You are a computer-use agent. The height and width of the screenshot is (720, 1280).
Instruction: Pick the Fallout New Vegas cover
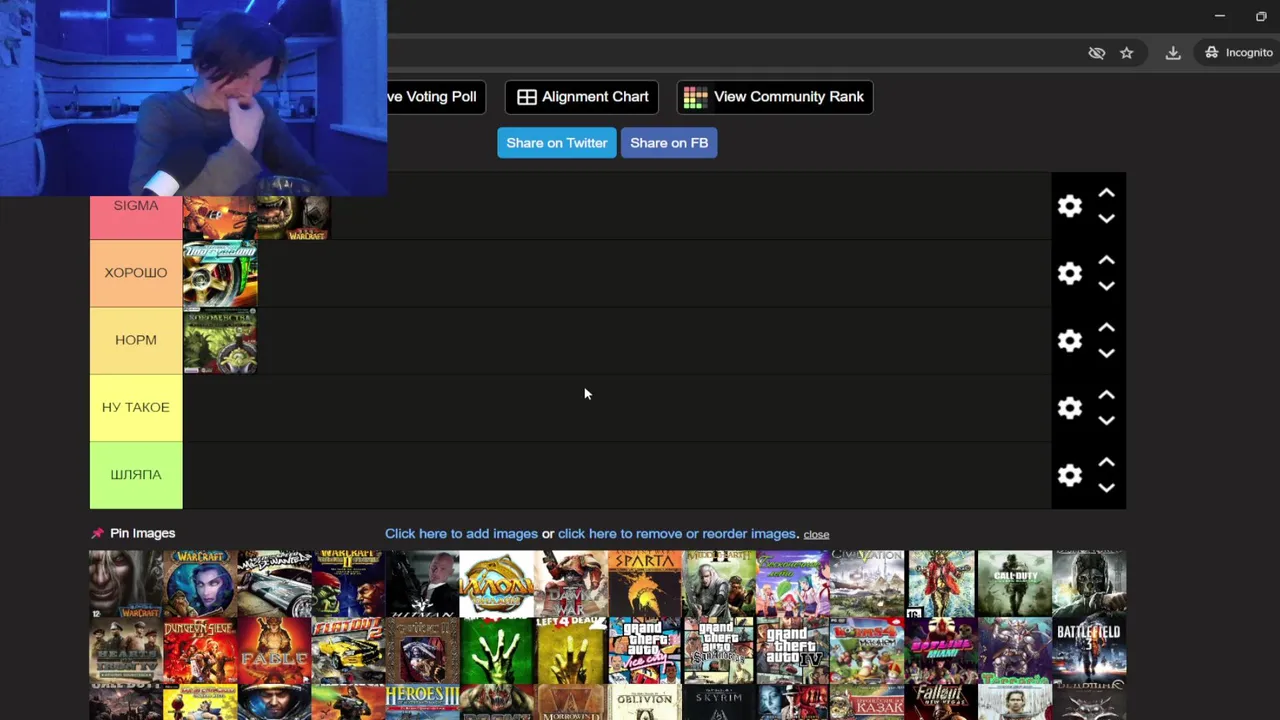[x=941, y=702]
